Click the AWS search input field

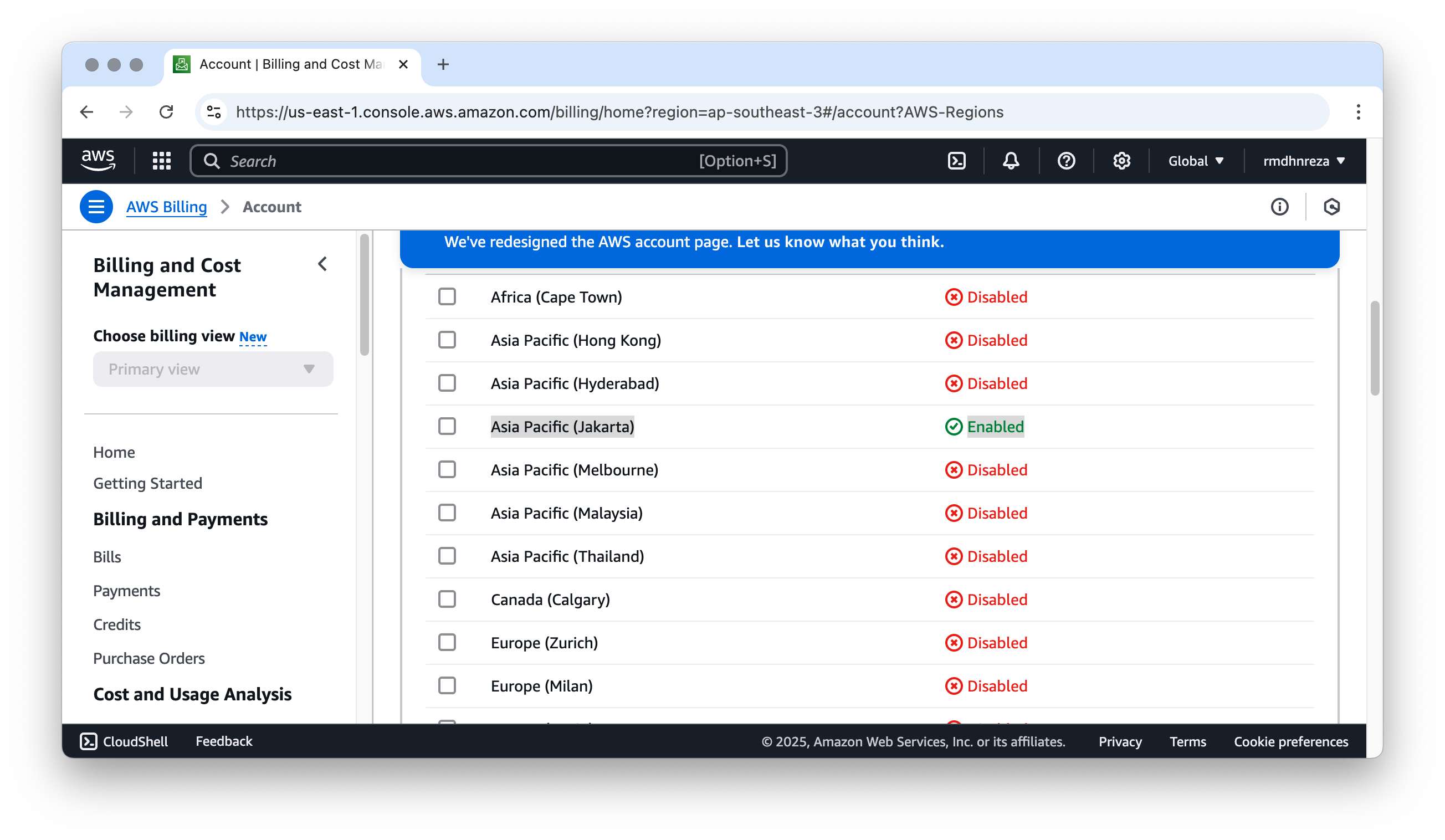489,161
